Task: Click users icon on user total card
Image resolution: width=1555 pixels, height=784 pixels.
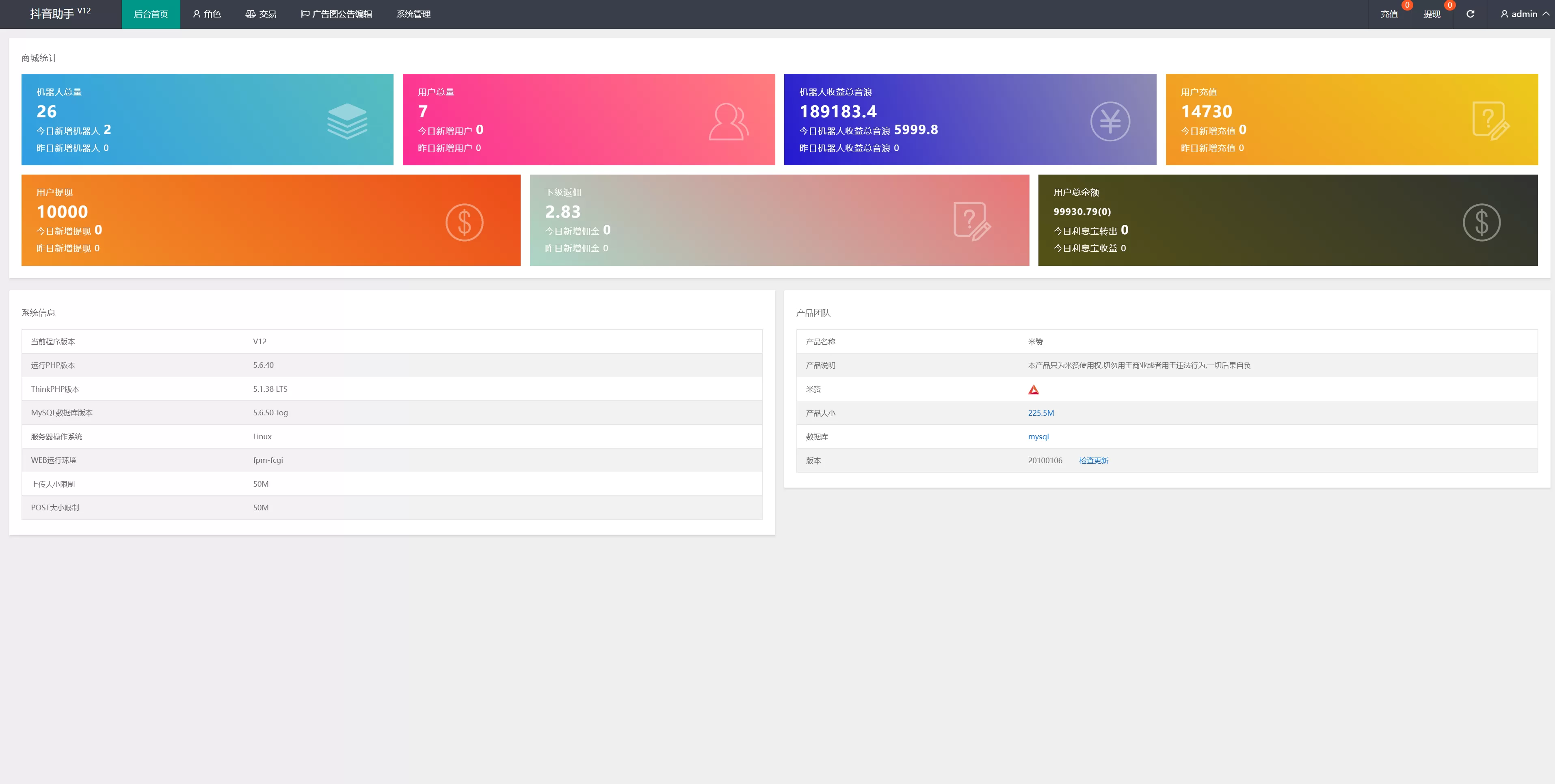Action: [728, 122]
